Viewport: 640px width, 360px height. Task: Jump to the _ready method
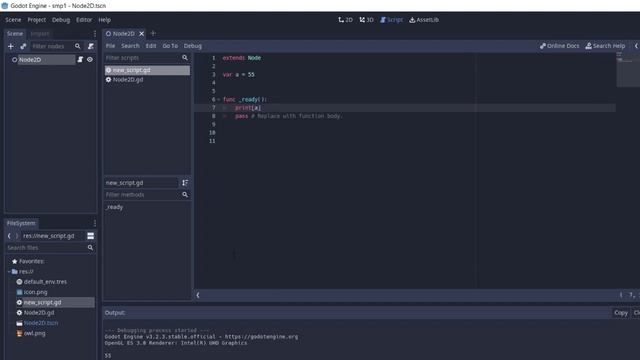pos(115,207)
